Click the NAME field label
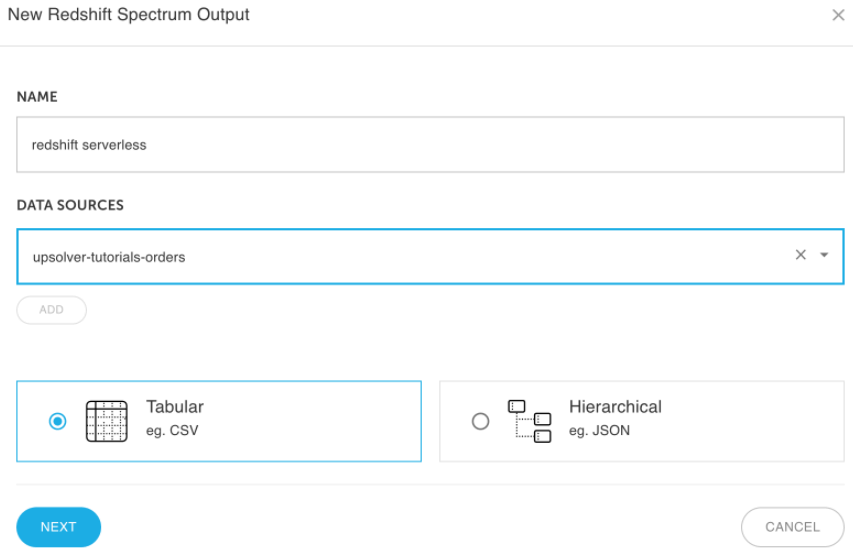The width and height of the screenshot is (853, 557). [37, 97]
